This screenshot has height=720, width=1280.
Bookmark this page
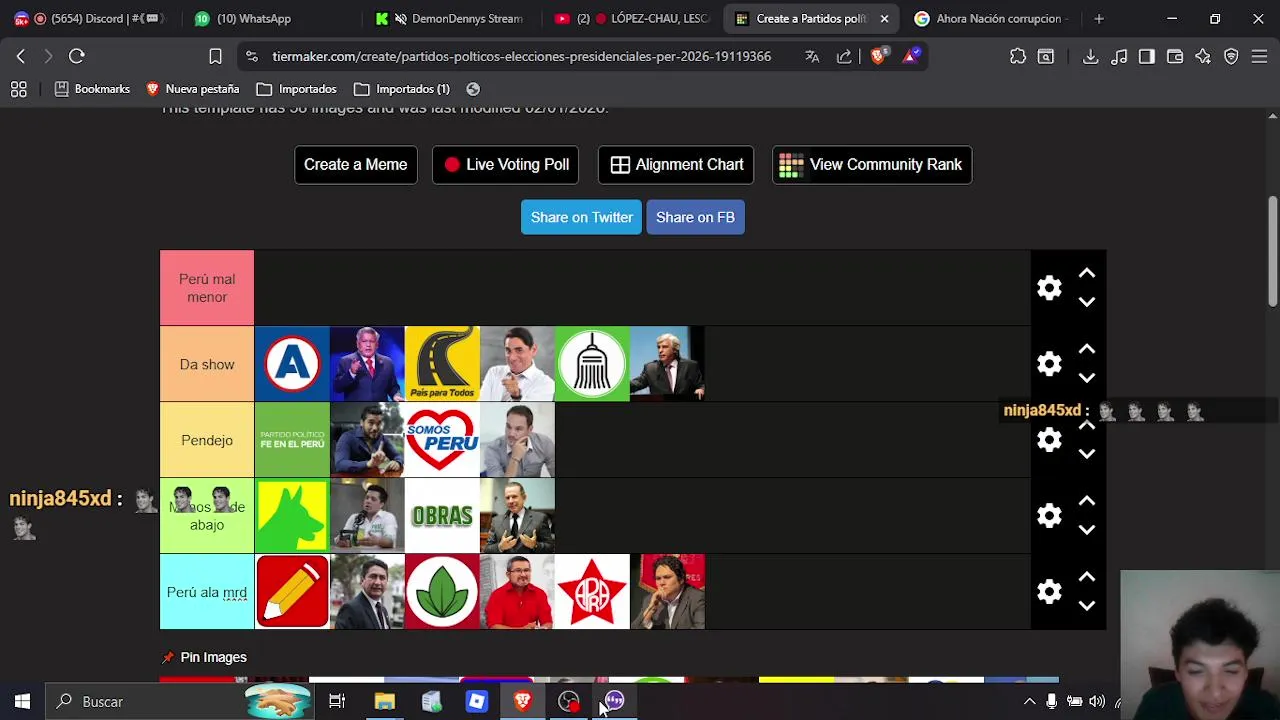pyautogui.click(x=215, y=56)
